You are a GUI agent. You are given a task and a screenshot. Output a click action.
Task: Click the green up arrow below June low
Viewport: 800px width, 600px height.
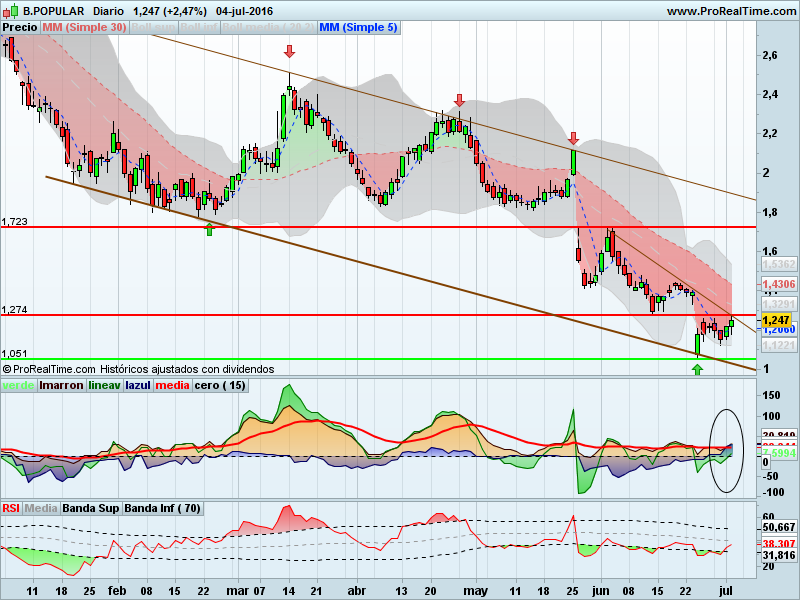pos(697,369)
